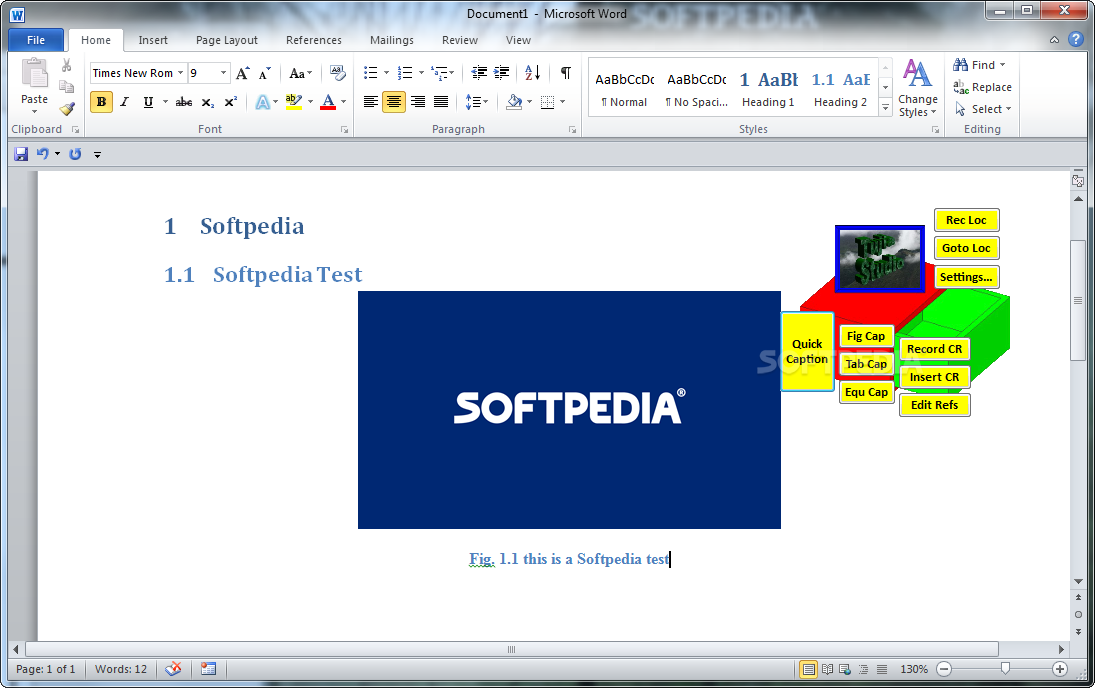Click the Undo arrow icon
Image resolution: width=1095 pixels, height=688 pixels.
43,154
